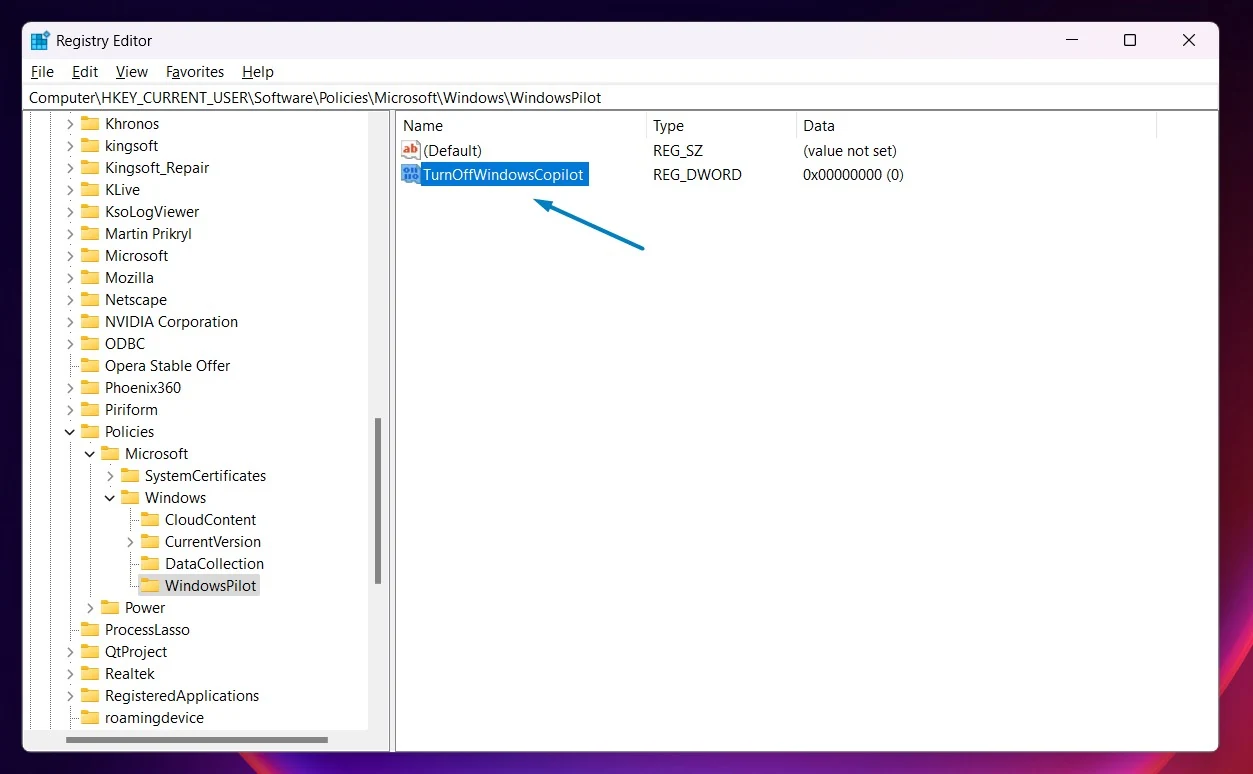Click the Piriform folder icon
This screenshot has width=1253, height=774.
click(x=90, y=410)
